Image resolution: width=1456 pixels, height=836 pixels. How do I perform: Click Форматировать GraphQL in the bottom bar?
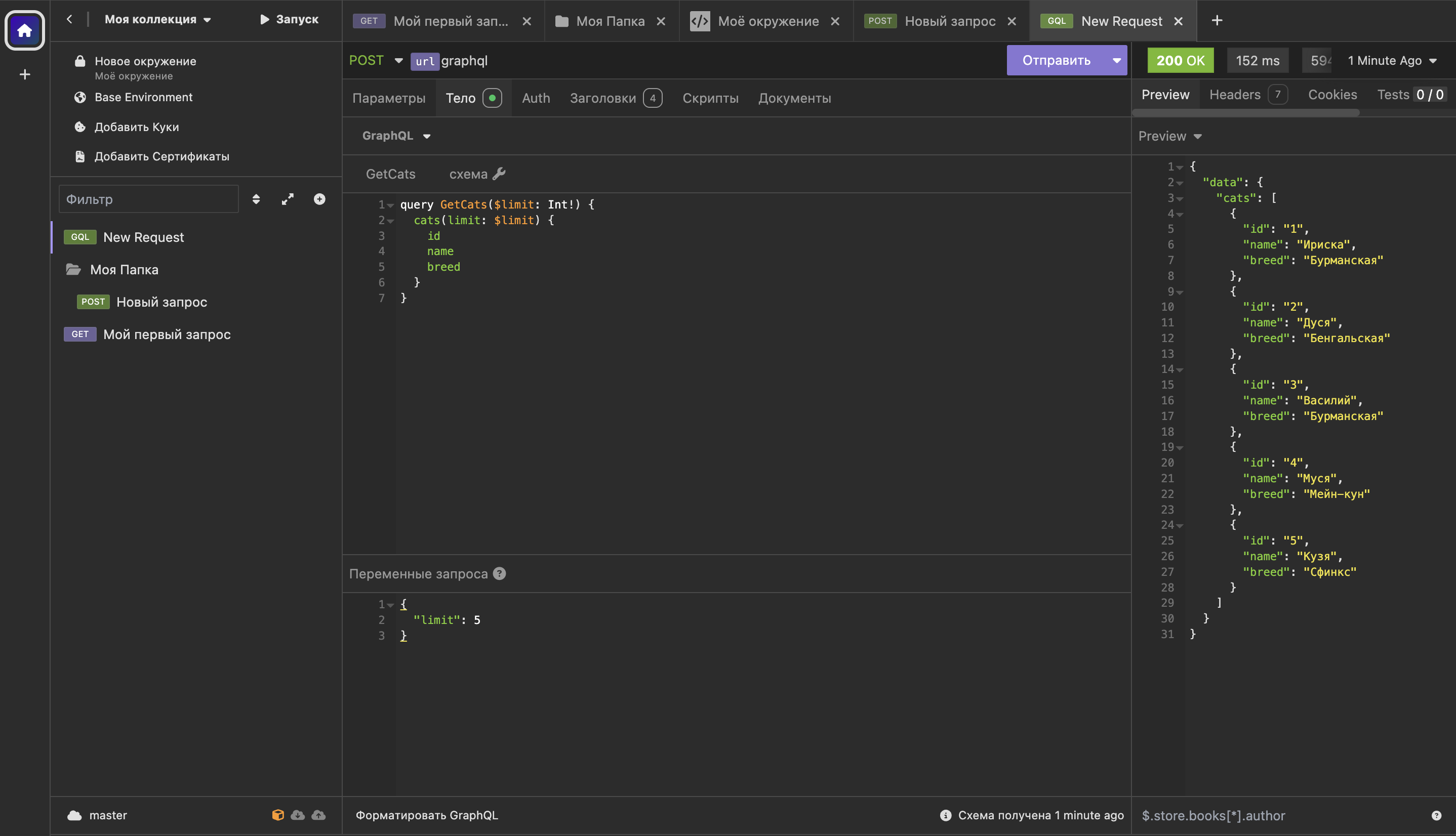427,815
